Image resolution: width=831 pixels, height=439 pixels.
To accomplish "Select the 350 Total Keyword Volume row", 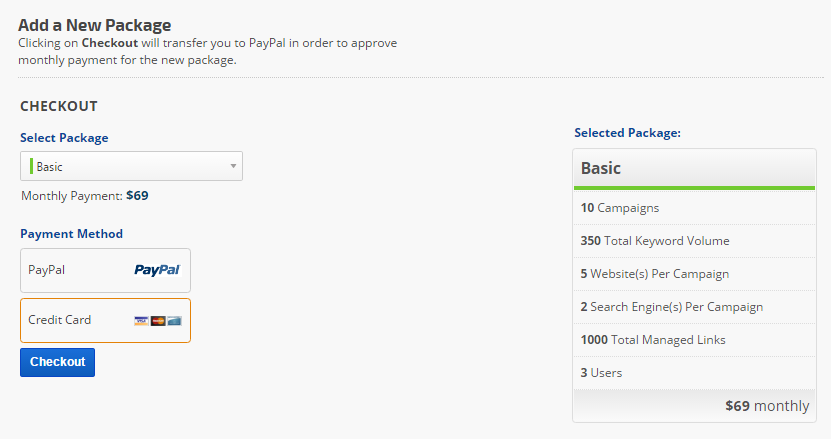I will click(694, 241).
